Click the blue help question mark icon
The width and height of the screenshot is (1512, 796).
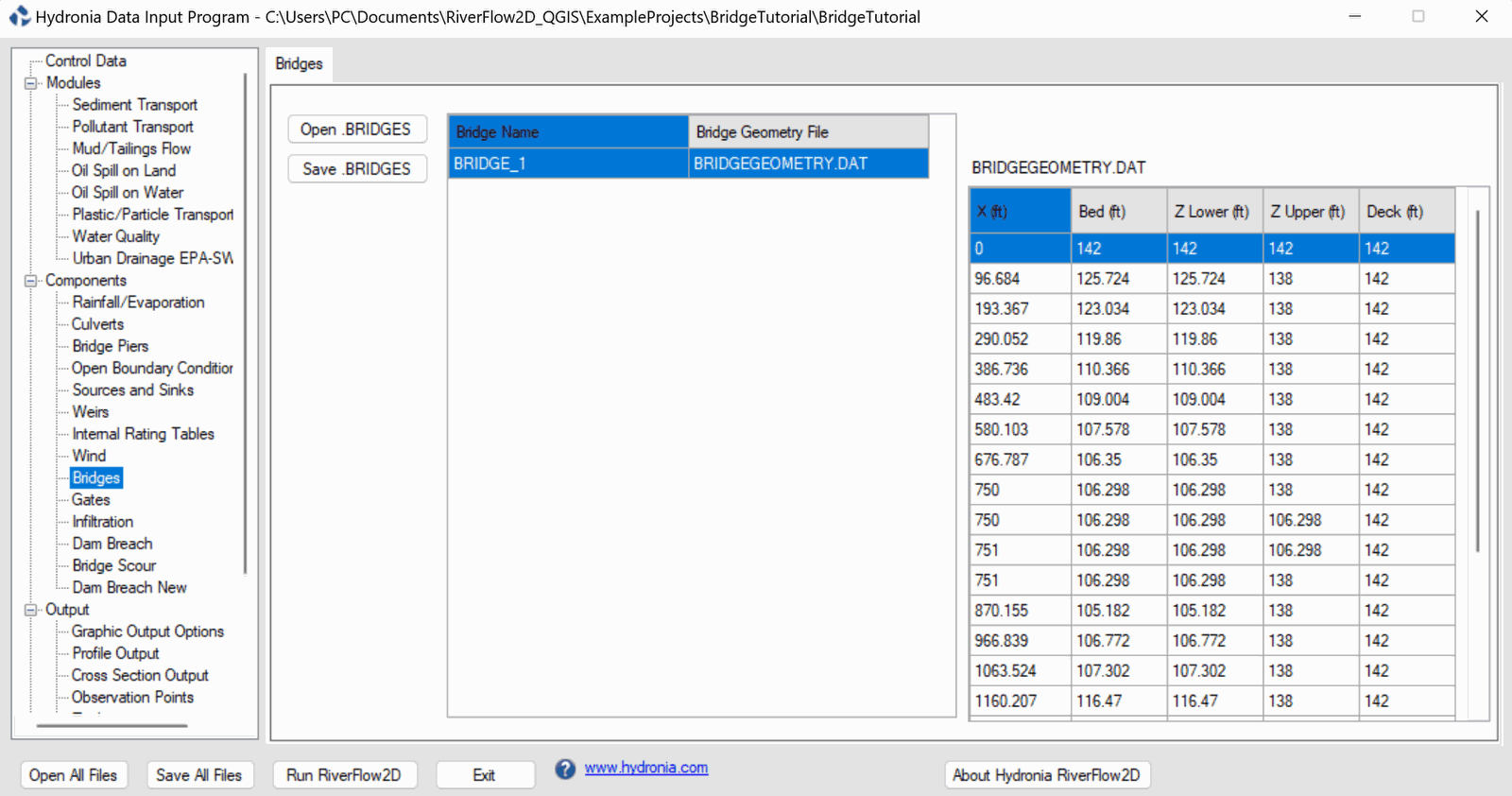click(565, 770)
